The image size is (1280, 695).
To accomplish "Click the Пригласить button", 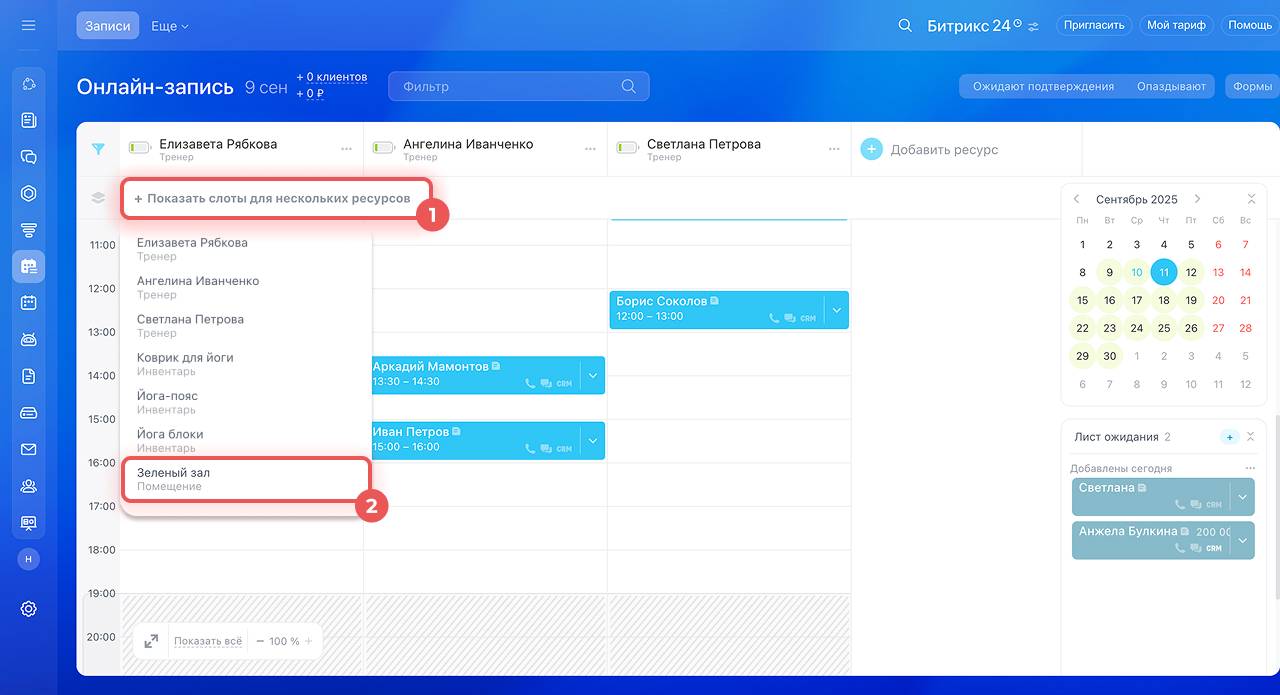I will click(1093, 26).
